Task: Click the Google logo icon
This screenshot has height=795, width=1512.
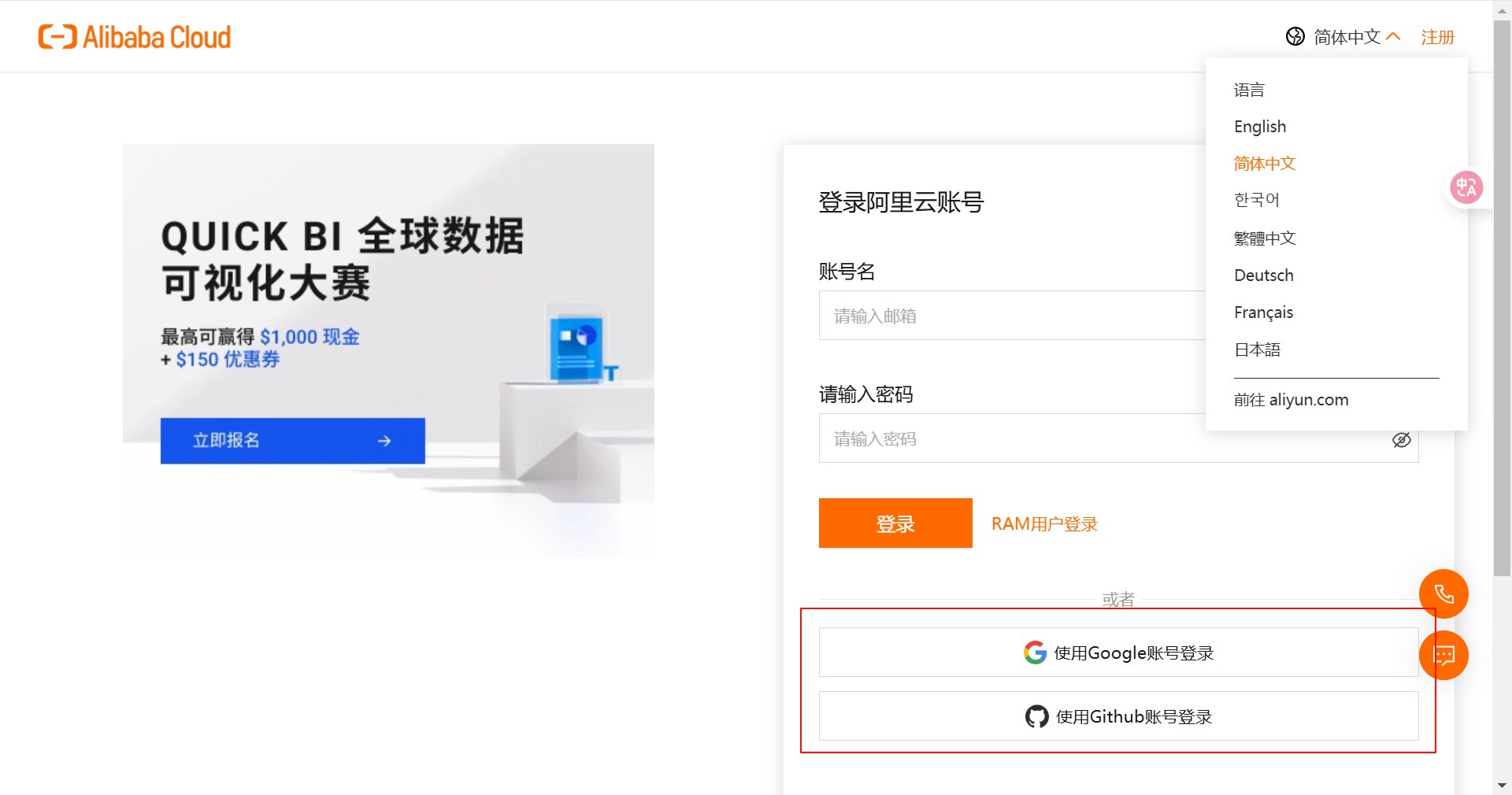Action: (1035, 653)
